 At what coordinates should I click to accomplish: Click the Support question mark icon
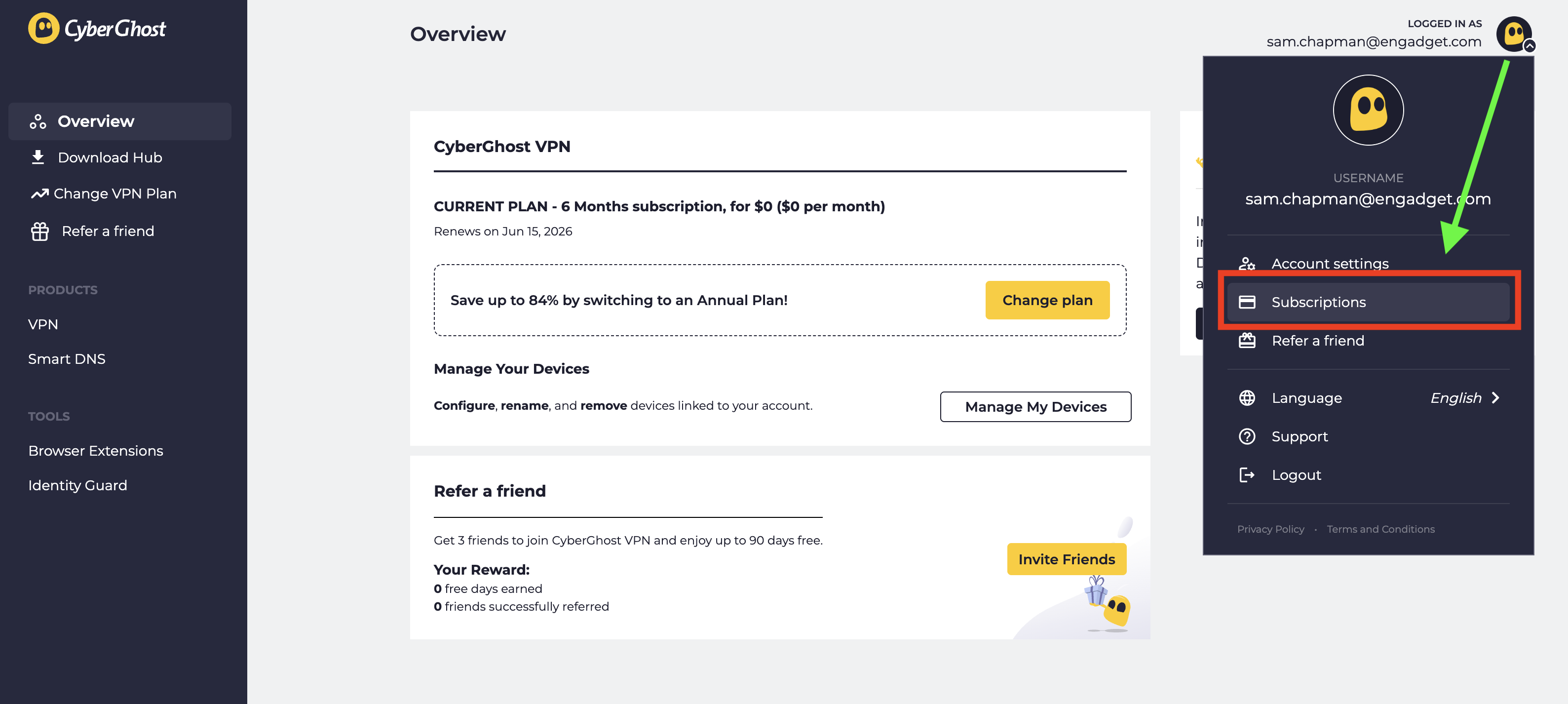click(x=1247, y=436)
